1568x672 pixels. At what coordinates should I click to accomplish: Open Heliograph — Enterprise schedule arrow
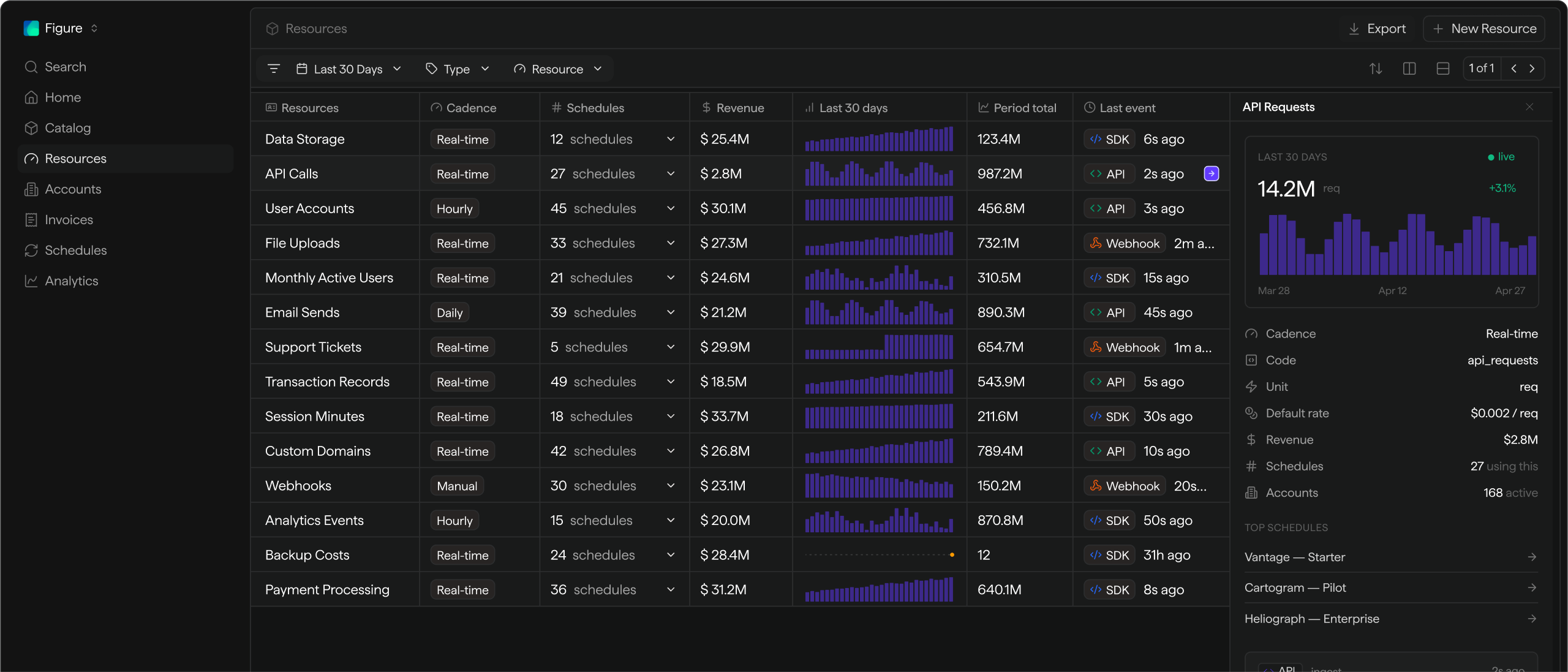[1532, 619]
